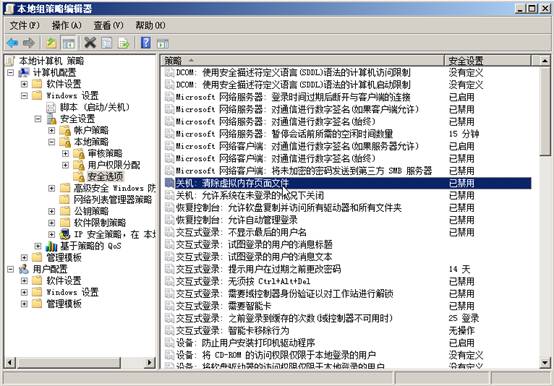Select 管理模板 under 计算机配置

click(64, 257)
